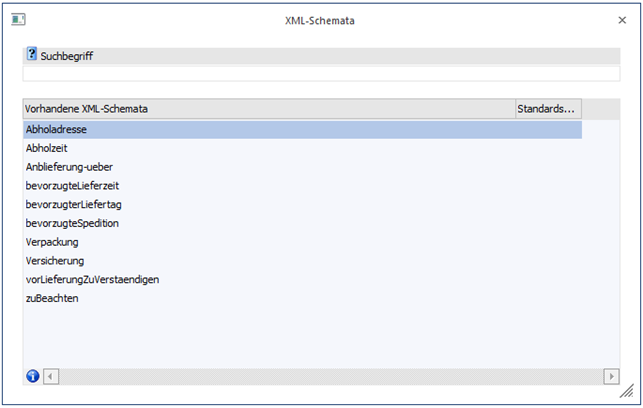Viewport: 643px width, 408px height.
Task: Sort by Vorhandene XML-Schemata column header
Action: [268, 108]
